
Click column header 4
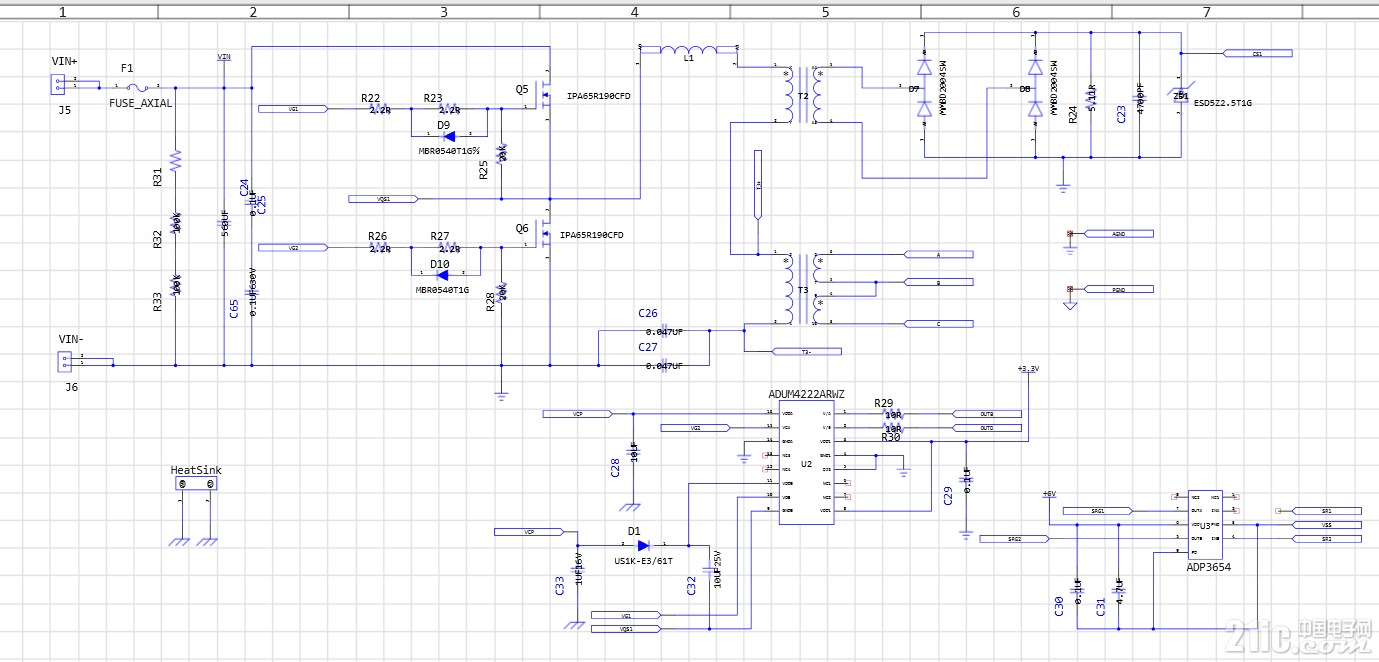635,12
